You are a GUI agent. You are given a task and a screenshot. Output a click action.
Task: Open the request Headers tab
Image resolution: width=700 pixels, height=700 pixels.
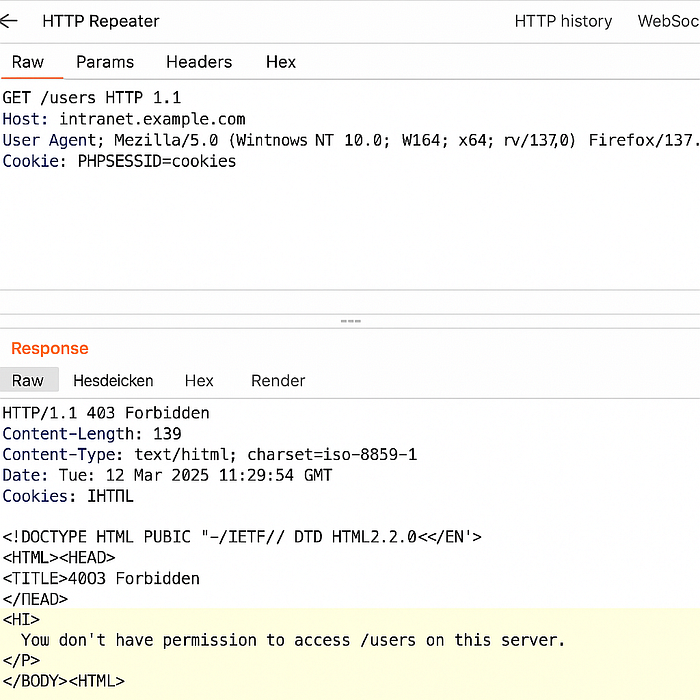click(x=199, y=62)
